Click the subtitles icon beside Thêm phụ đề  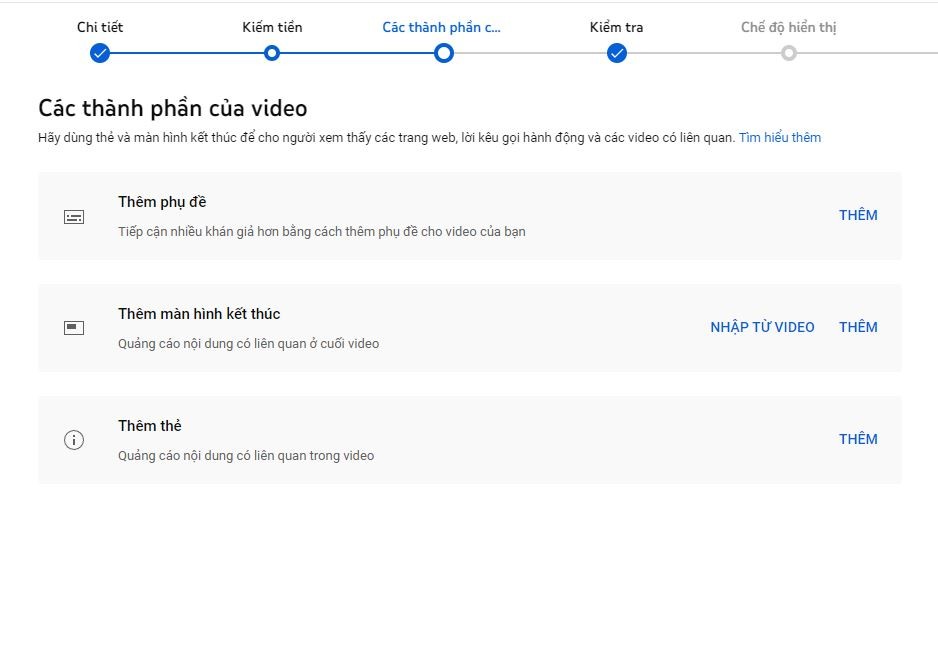[x=74, y=217]
